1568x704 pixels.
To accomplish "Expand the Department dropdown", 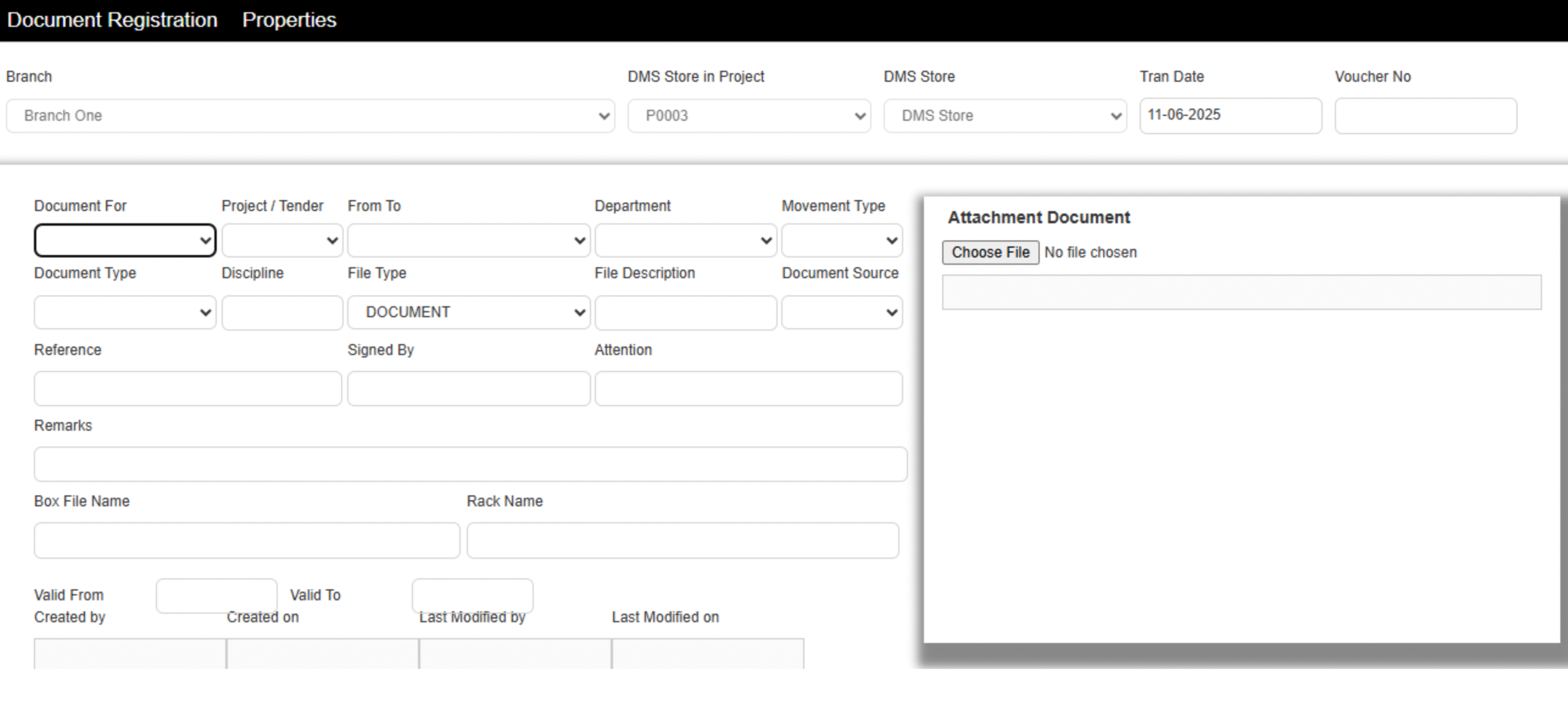I will coord(685,240).
